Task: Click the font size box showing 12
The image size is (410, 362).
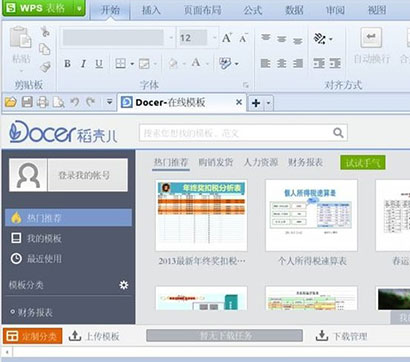Action: pos(193,38)
